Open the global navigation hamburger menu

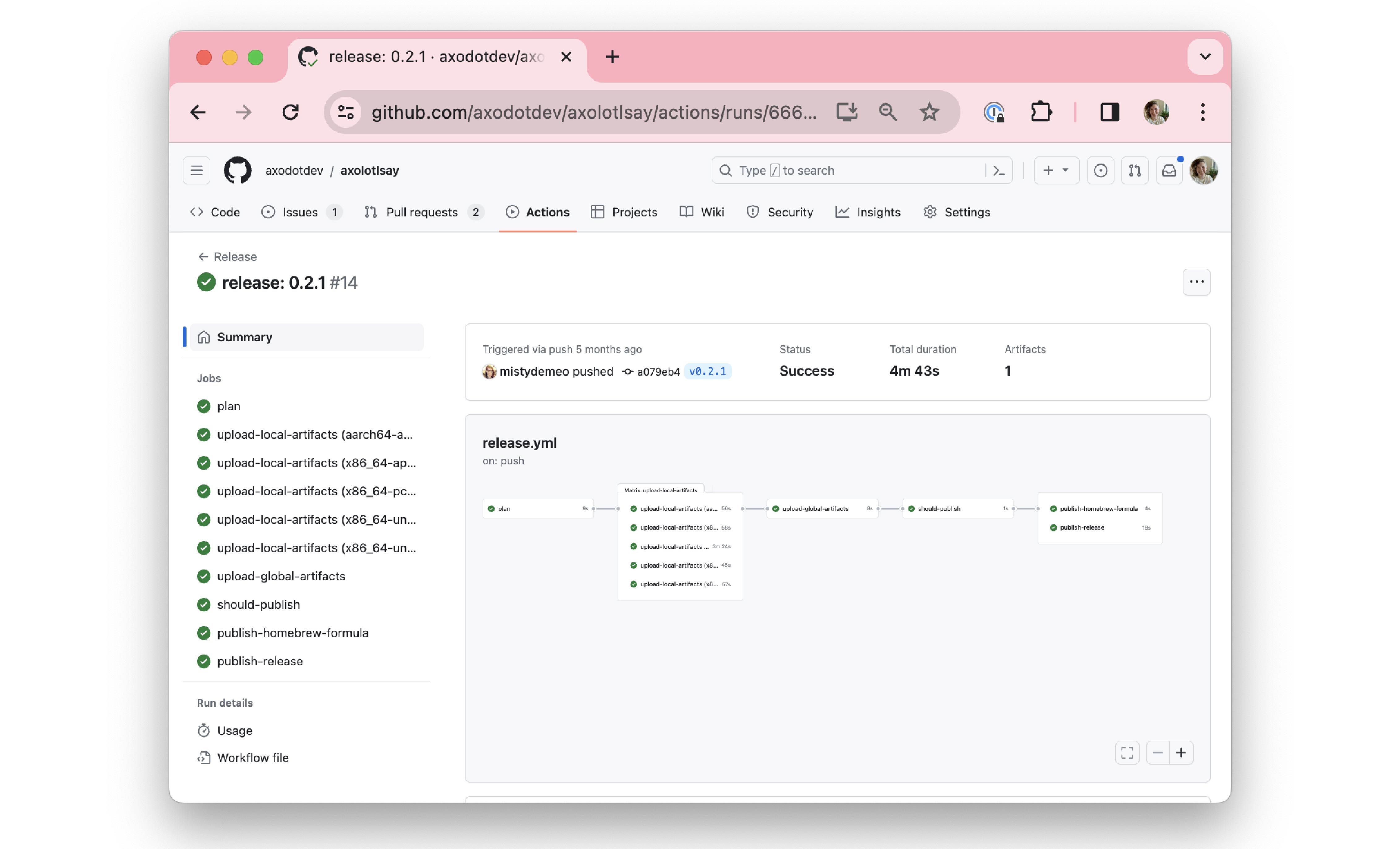click(197, 170)
